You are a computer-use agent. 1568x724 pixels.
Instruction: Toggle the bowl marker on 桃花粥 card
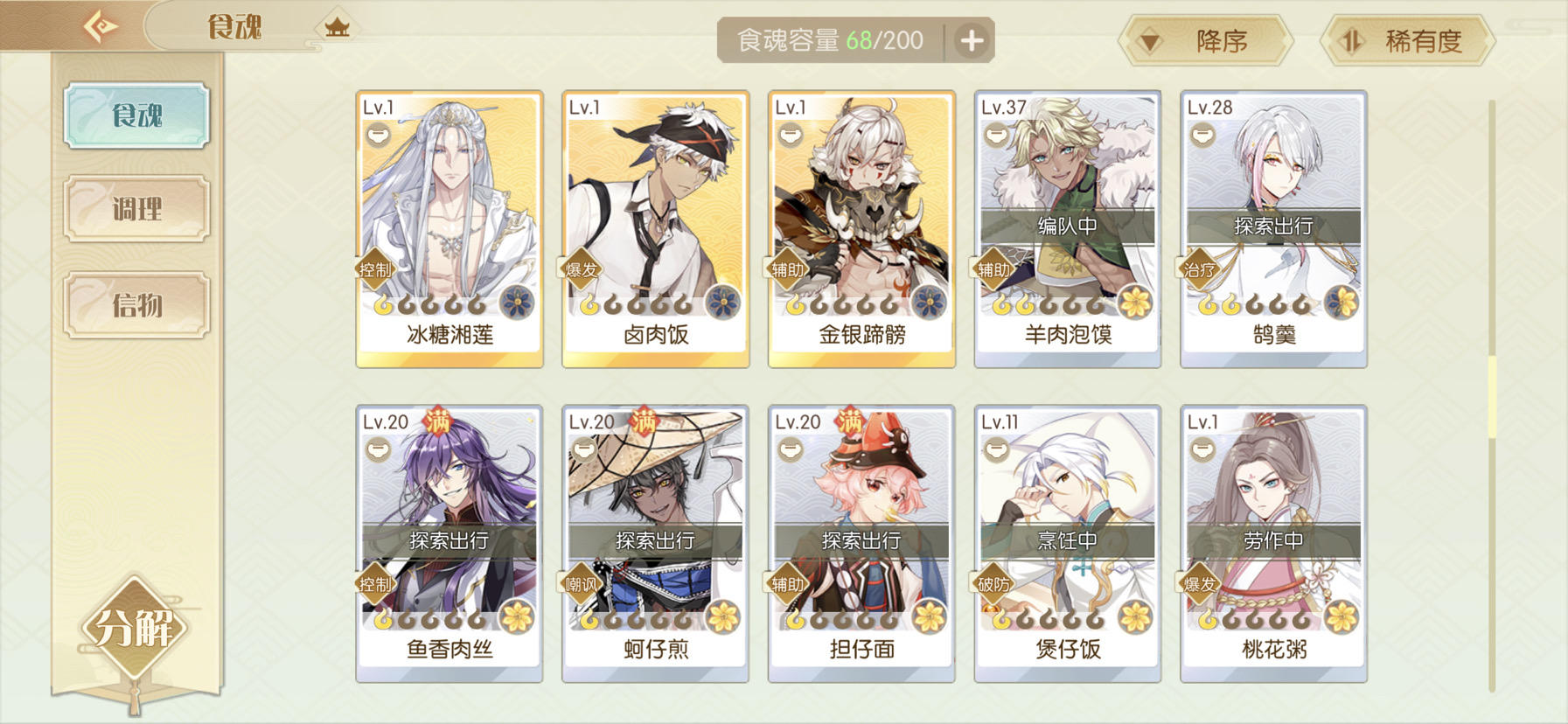pyautogui.click(x=1202, y=450)
